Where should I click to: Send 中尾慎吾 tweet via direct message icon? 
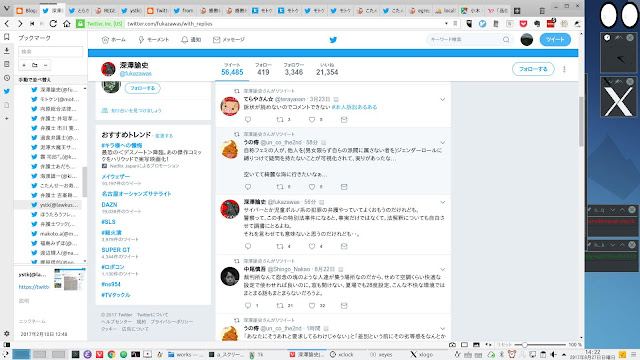[344, 305]
